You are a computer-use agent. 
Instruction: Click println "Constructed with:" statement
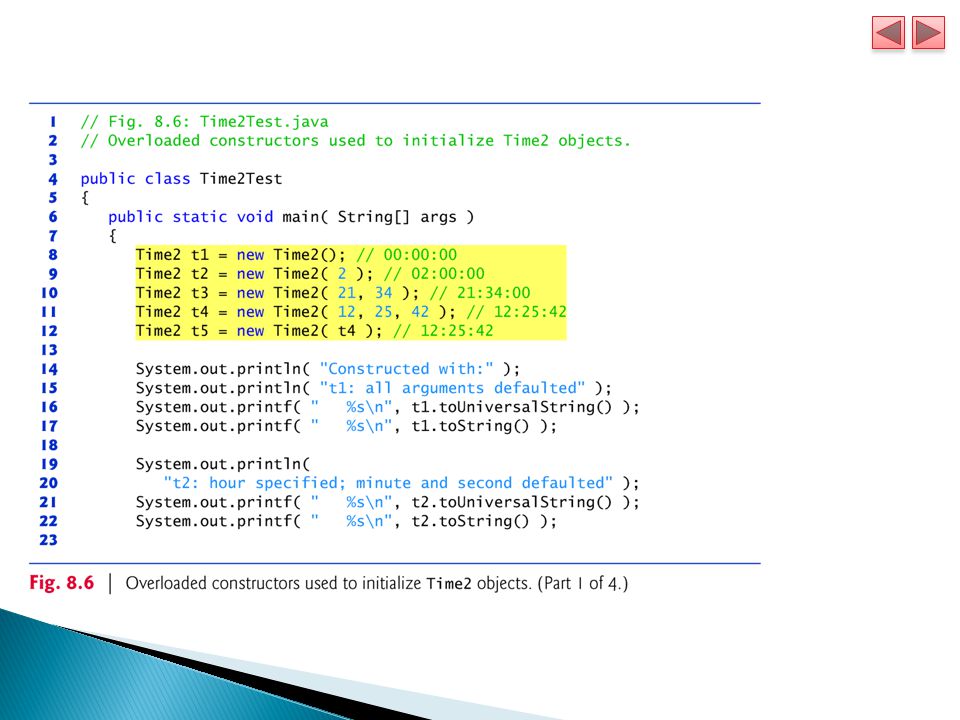[x=328, y=369]
